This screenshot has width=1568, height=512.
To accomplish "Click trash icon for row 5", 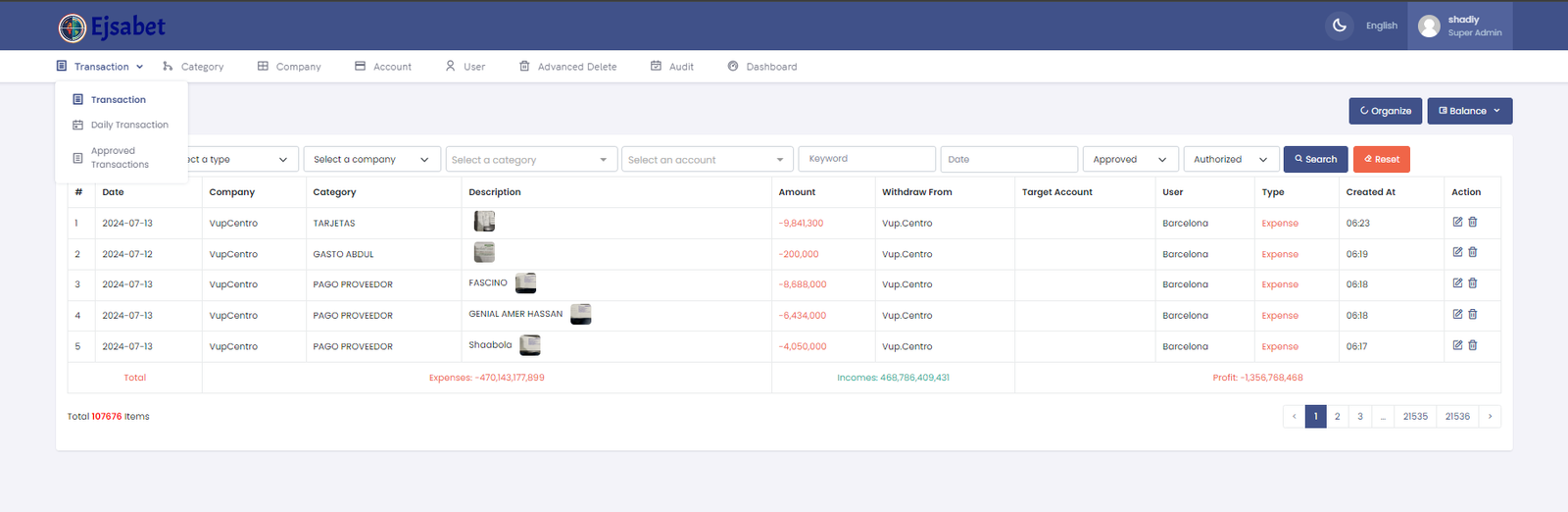I will tap(1472, 345).
